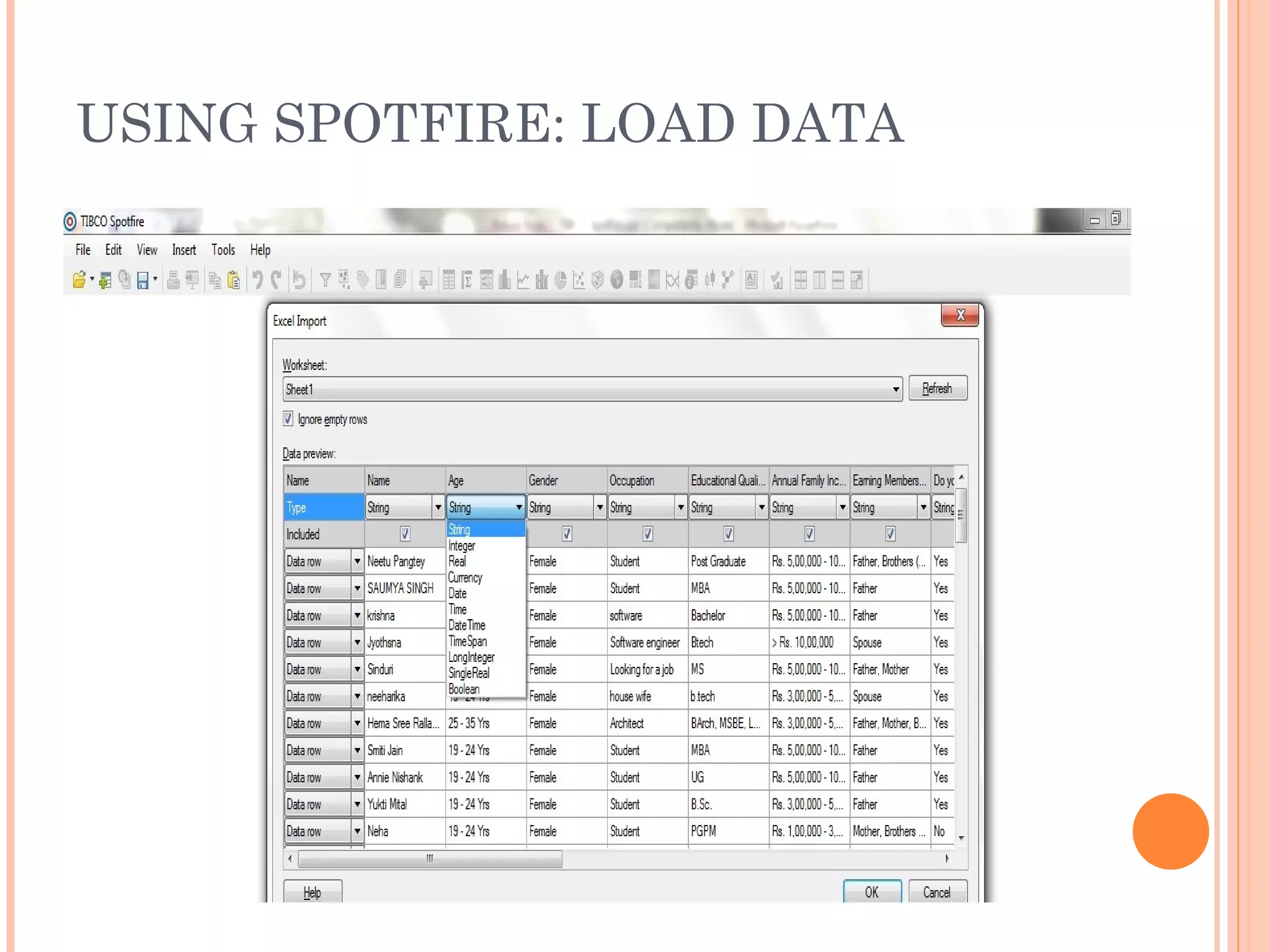Insert a Treemap icon

click(x=635, y=281)
